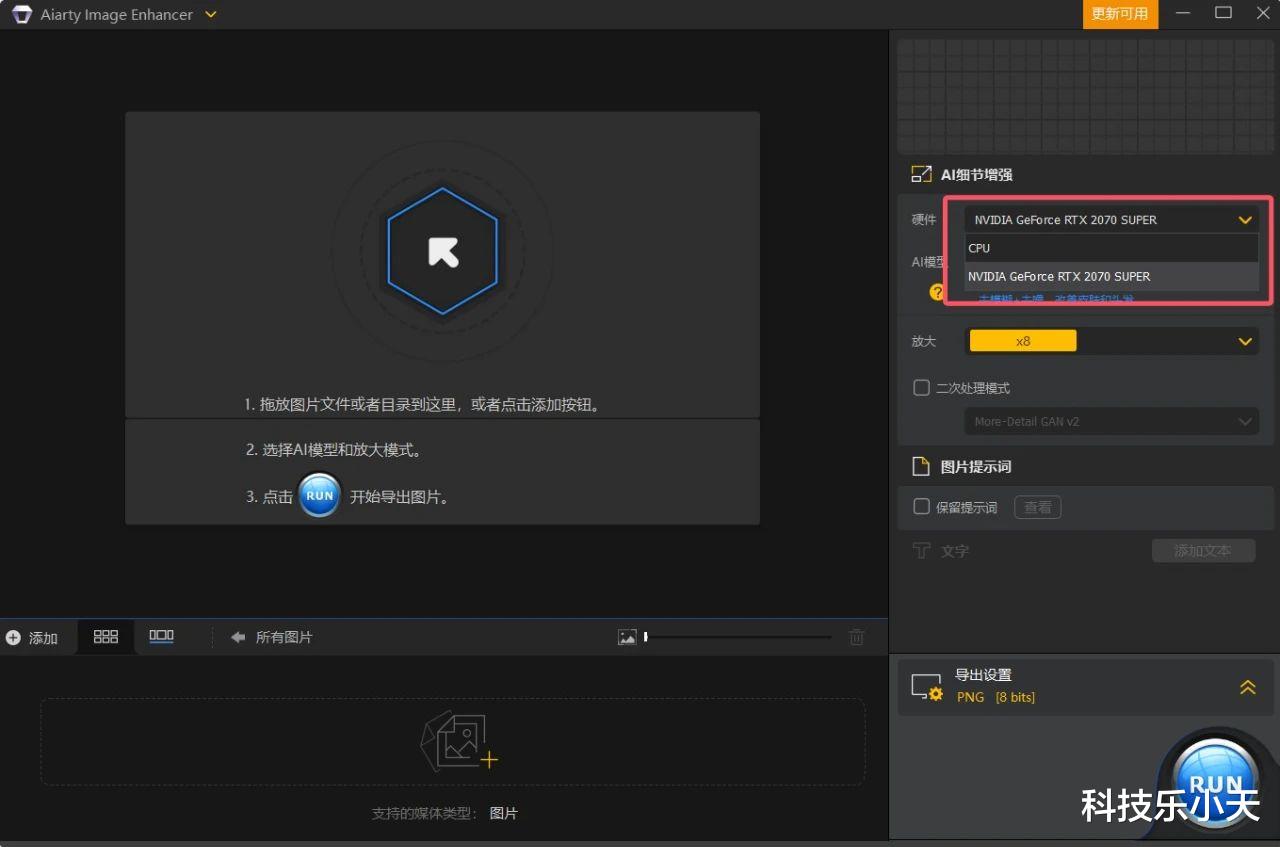Adjust the thumbnail size slider
1280x847 pixels.
[x=738, y=637]
